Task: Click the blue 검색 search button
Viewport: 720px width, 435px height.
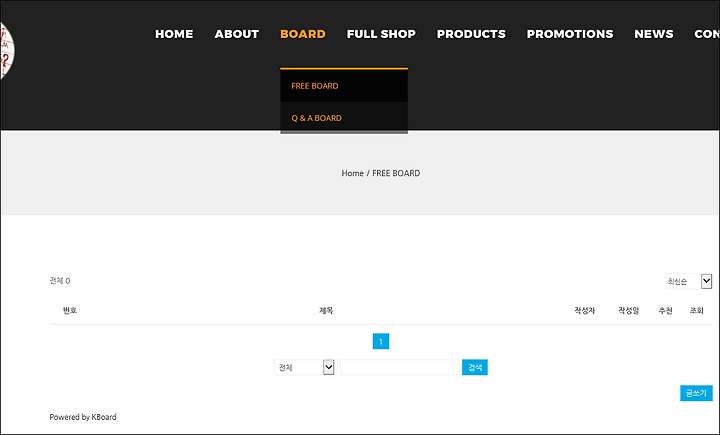Action: pyautogui.click(x=474, y=367)
